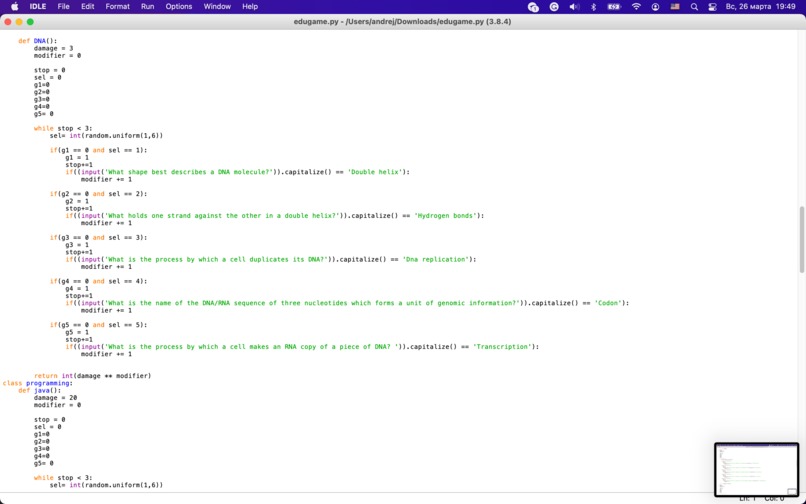Click 'return int(damage ** modifier)' line
806x504 pixels.
tap(93, 376)
